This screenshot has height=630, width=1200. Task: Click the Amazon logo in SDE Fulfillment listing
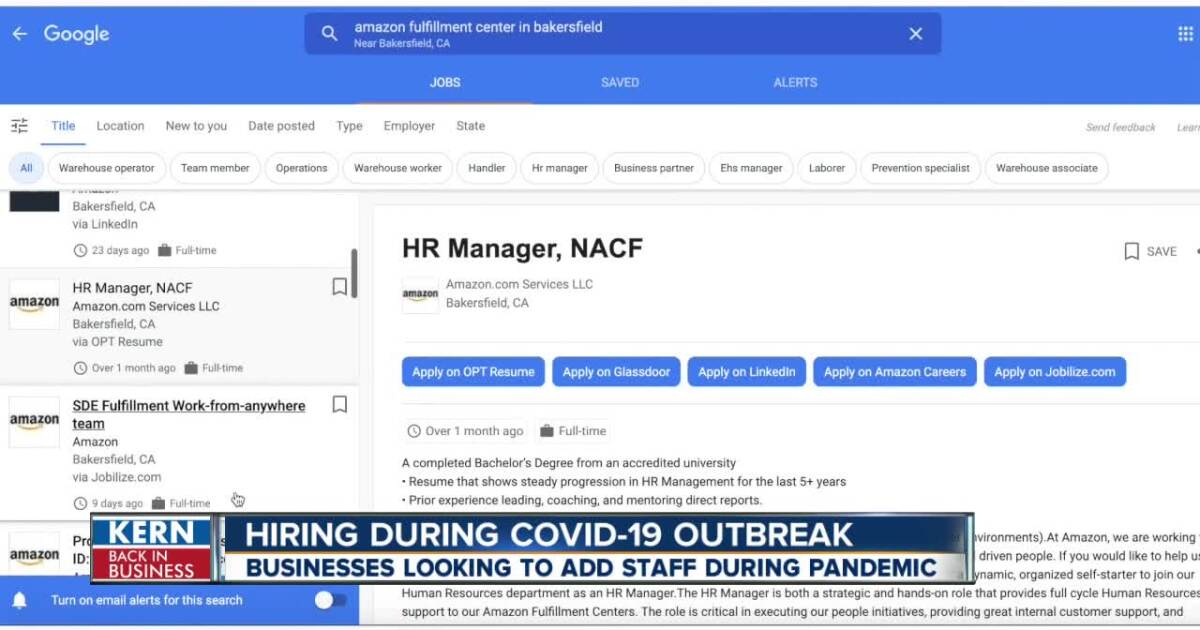tap(34, 421)
